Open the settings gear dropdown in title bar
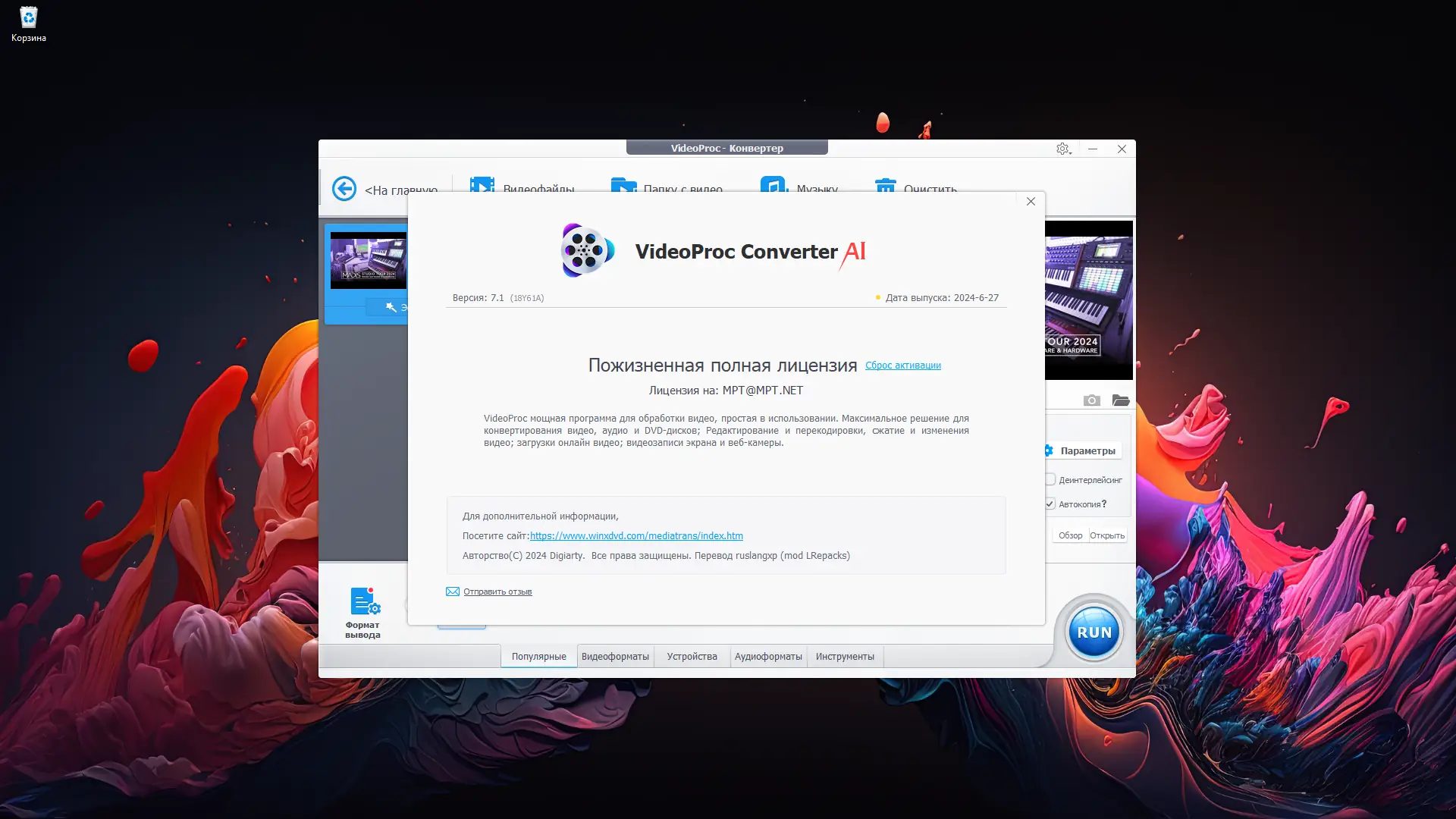The height and width of the screenshot is (819, 1456). coord(1063,149)
